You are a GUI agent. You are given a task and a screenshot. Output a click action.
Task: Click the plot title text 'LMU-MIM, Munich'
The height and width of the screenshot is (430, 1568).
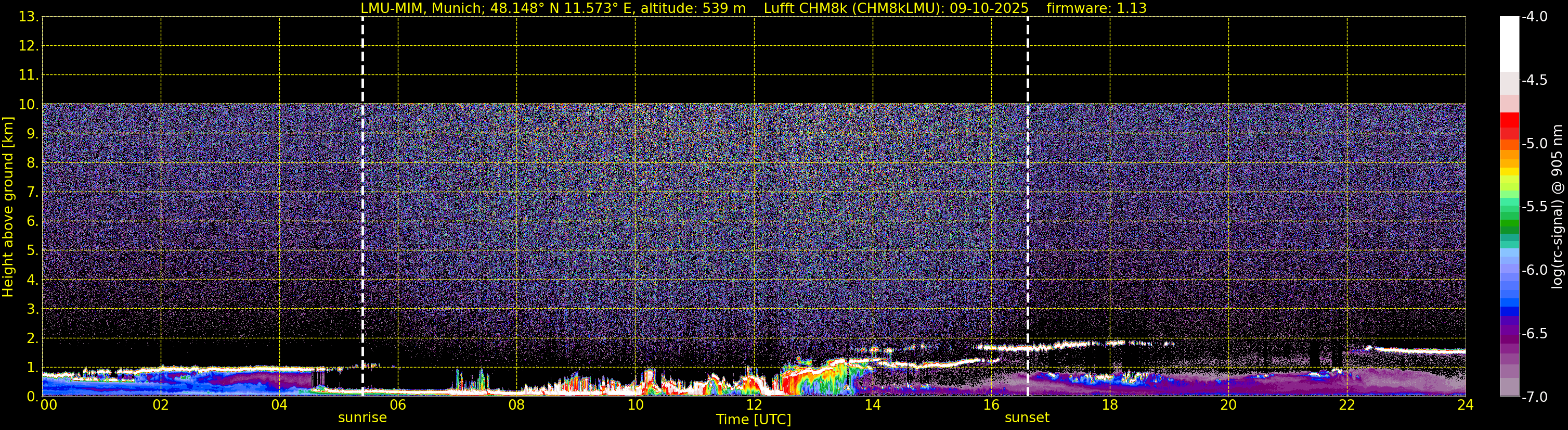tap(421, 8)
